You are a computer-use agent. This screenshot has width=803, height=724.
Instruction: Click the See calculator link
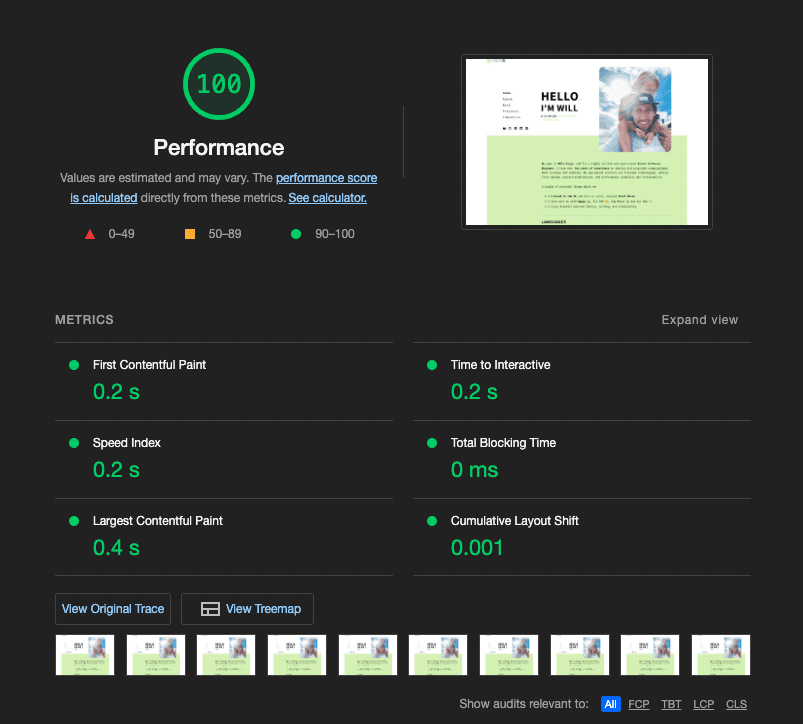[x=327, y=198]
